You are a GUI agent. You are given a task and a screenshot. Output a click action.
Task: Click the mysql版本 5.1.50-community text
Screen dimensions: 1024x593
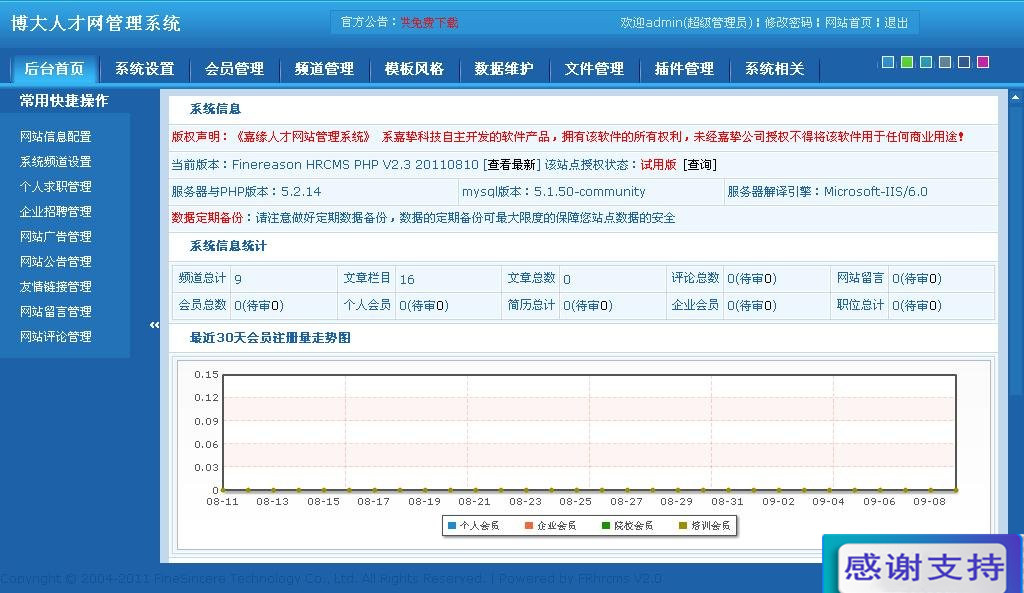554,191
